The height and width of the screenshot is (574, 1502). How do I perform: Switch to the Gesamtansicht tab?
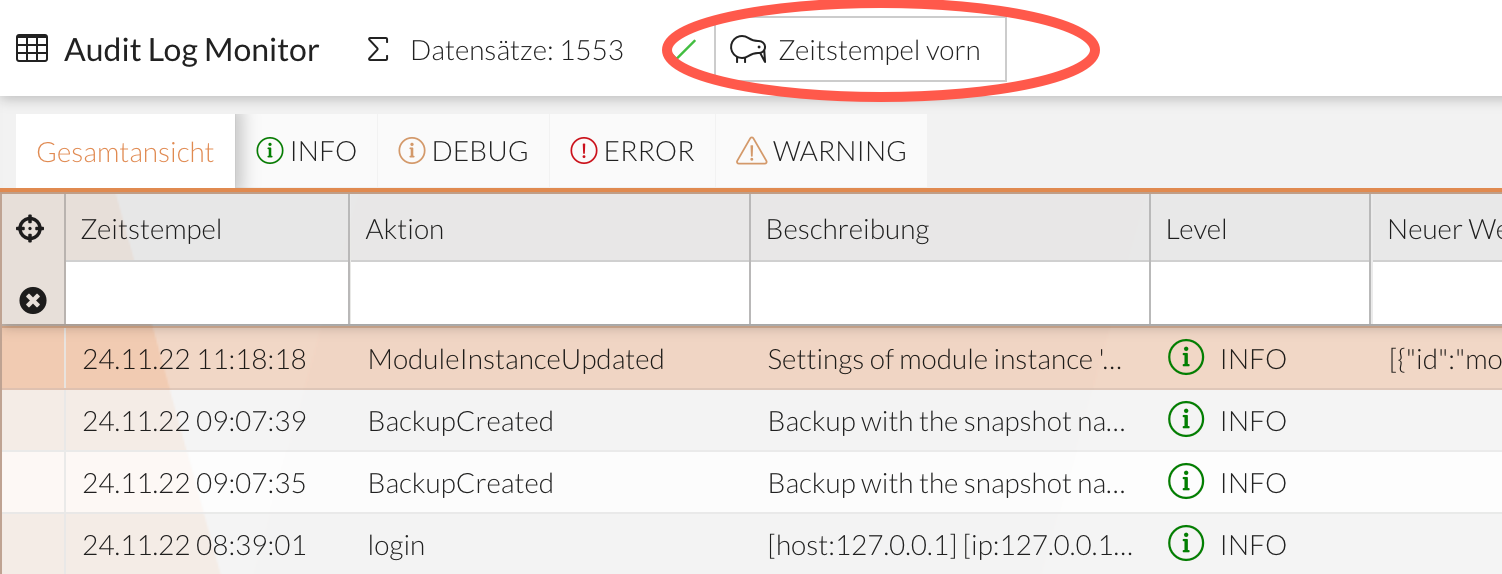[125, 152]
